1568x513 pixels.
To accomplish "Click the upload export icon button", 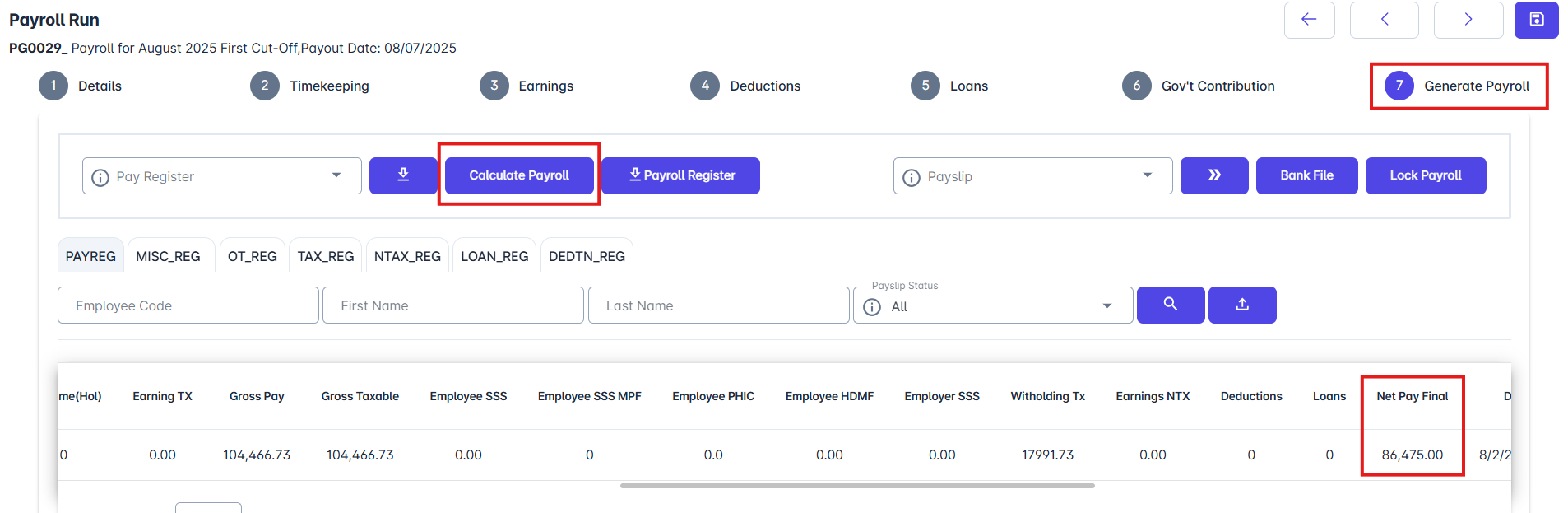I will (x=1242, y=305).
